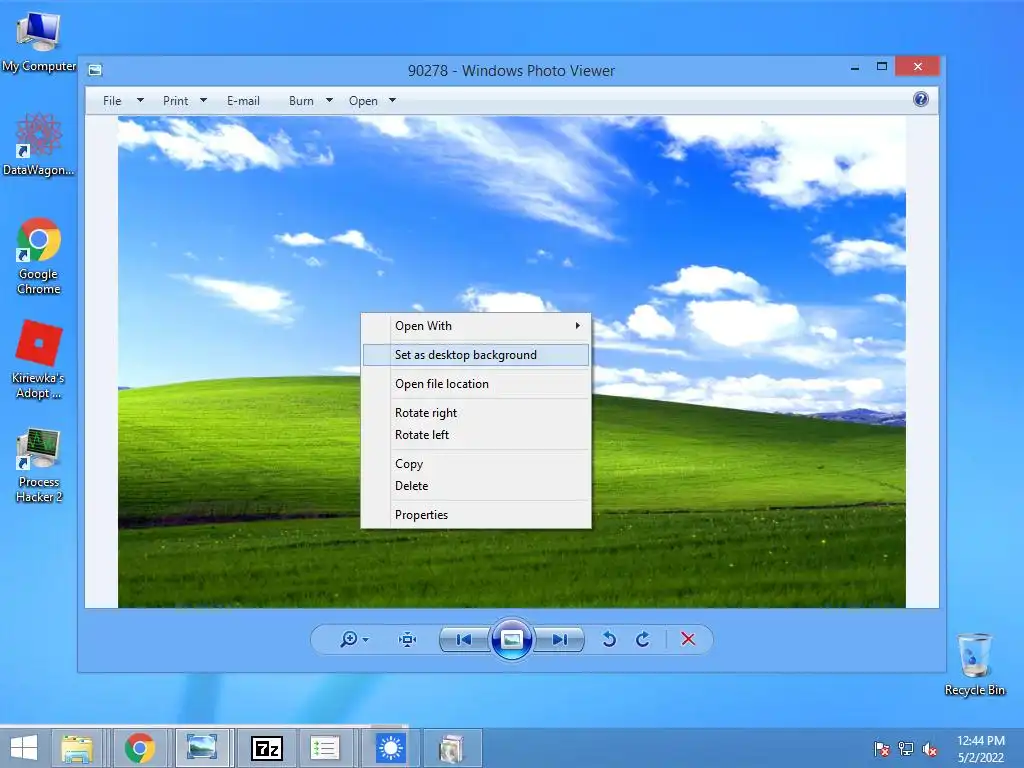The width and height of the screenshot is (1024, 768).
Task: Open the File menu
Action: [112, 101]
